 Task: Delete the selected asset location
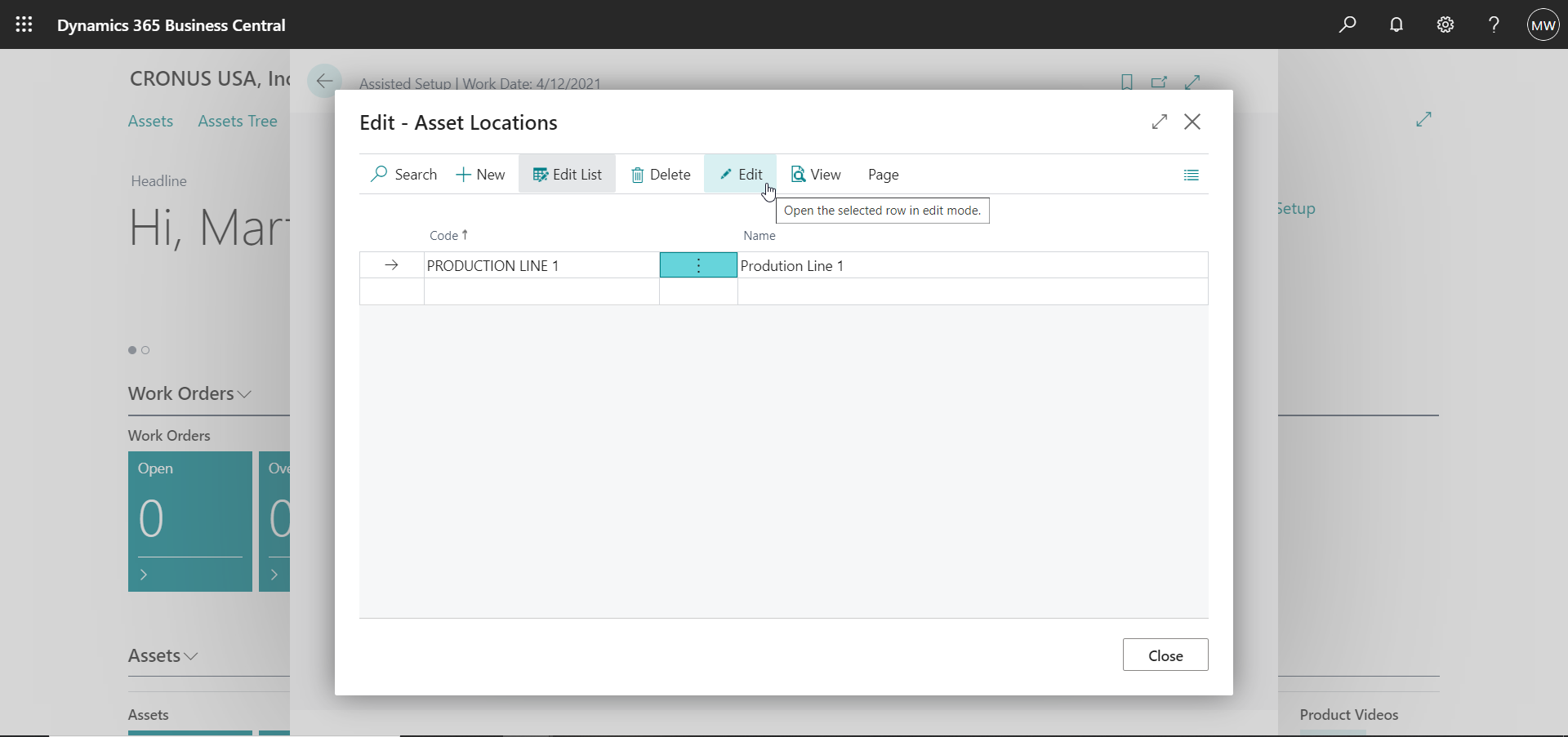[661, 174]
